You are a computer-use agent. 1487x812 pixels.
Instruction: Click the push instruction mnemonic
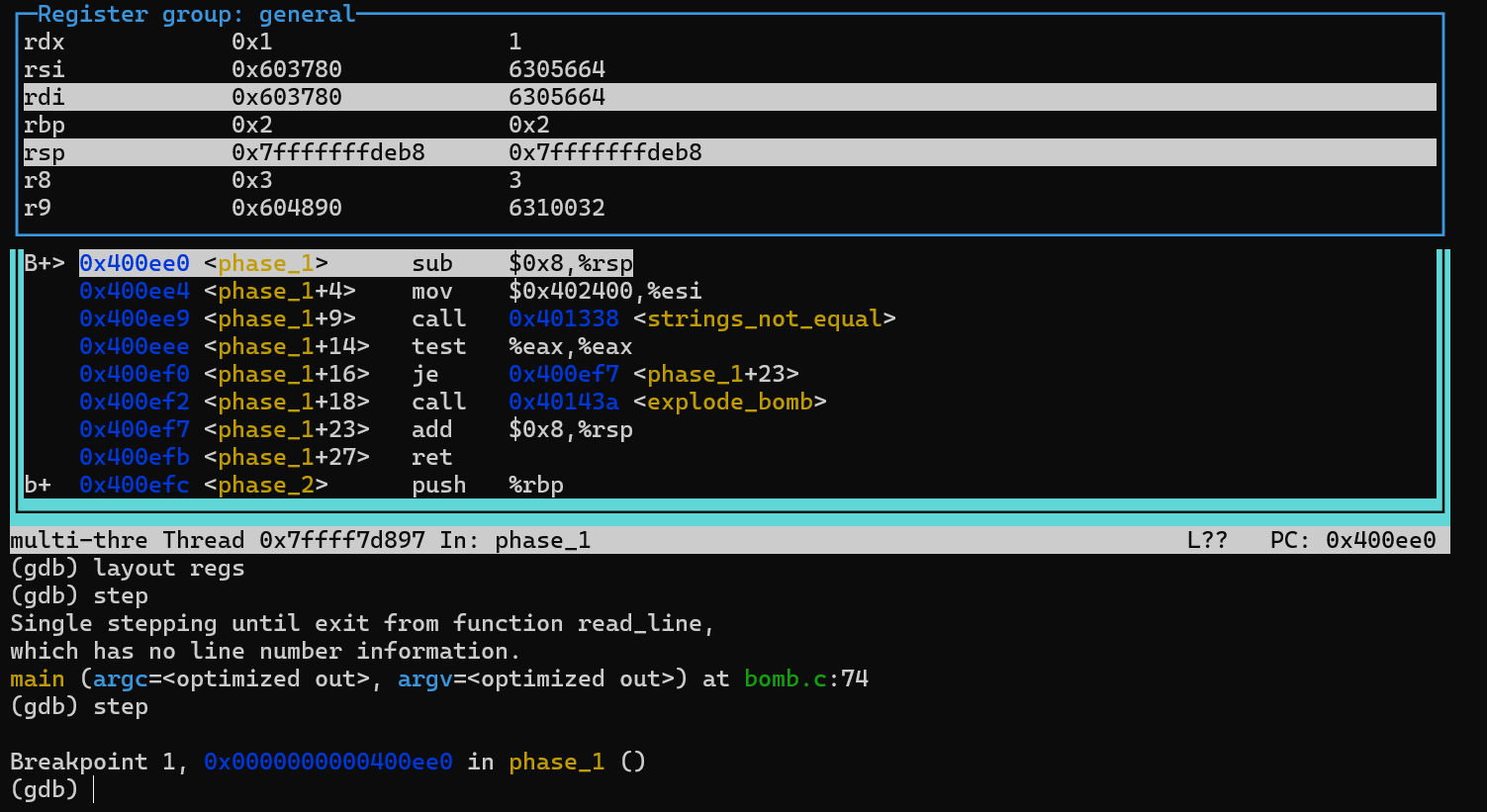tap(439, 485)
